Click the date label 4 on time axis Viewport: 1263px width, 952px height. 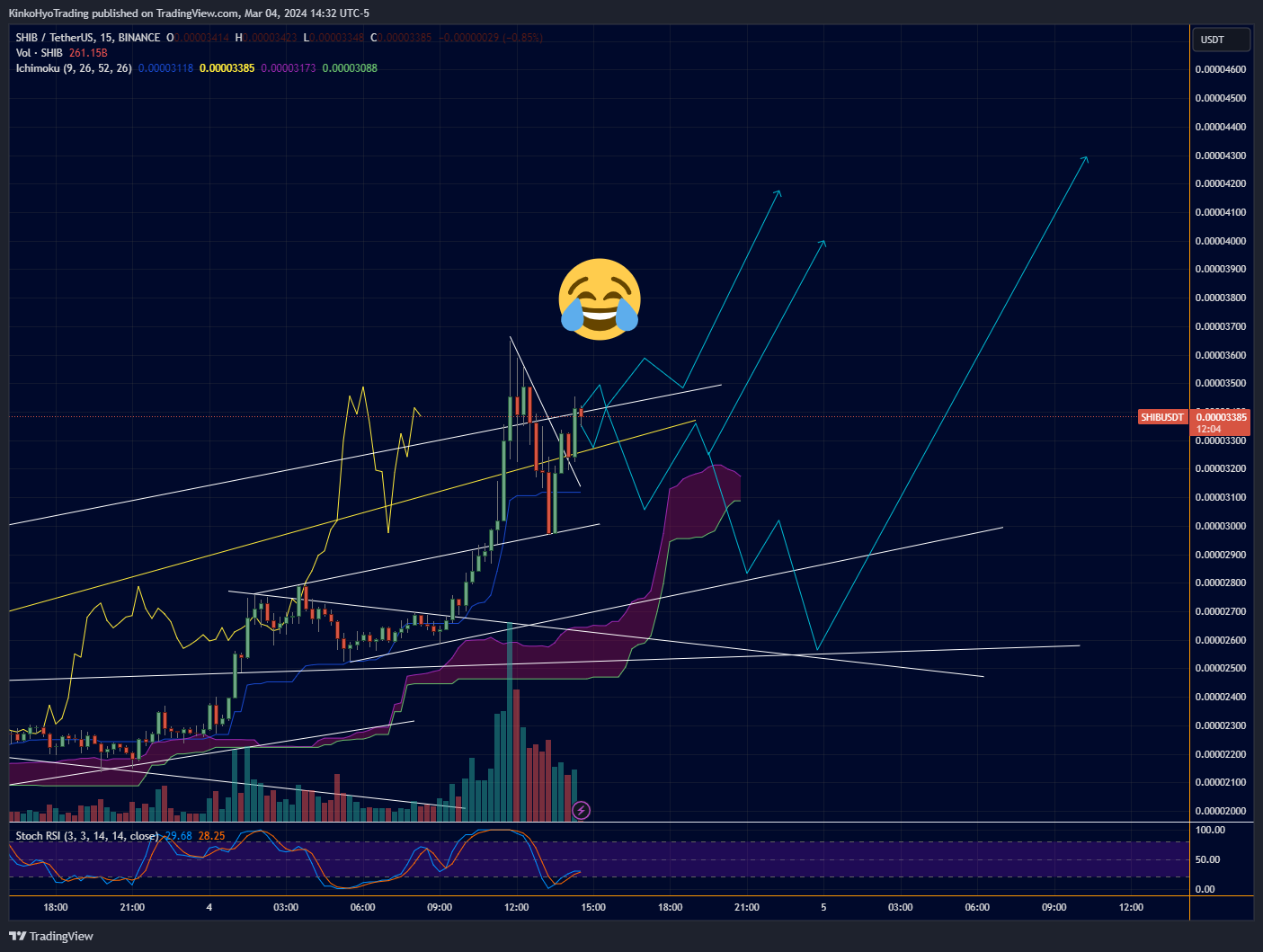pos(209,907)
